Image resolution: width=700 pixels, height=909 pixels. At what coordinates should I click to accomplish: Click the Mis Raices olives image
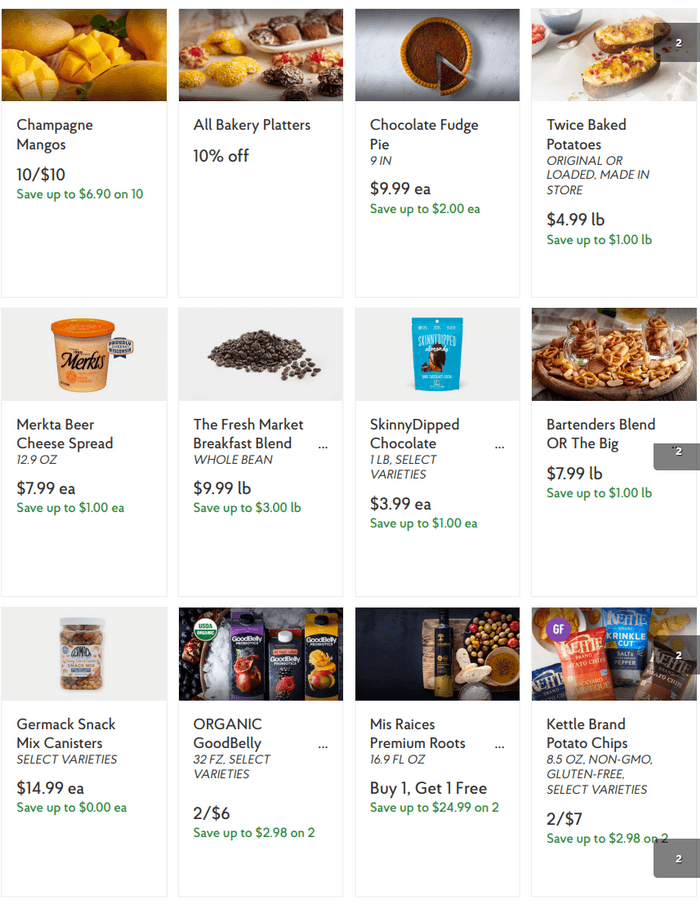[437, 654]
